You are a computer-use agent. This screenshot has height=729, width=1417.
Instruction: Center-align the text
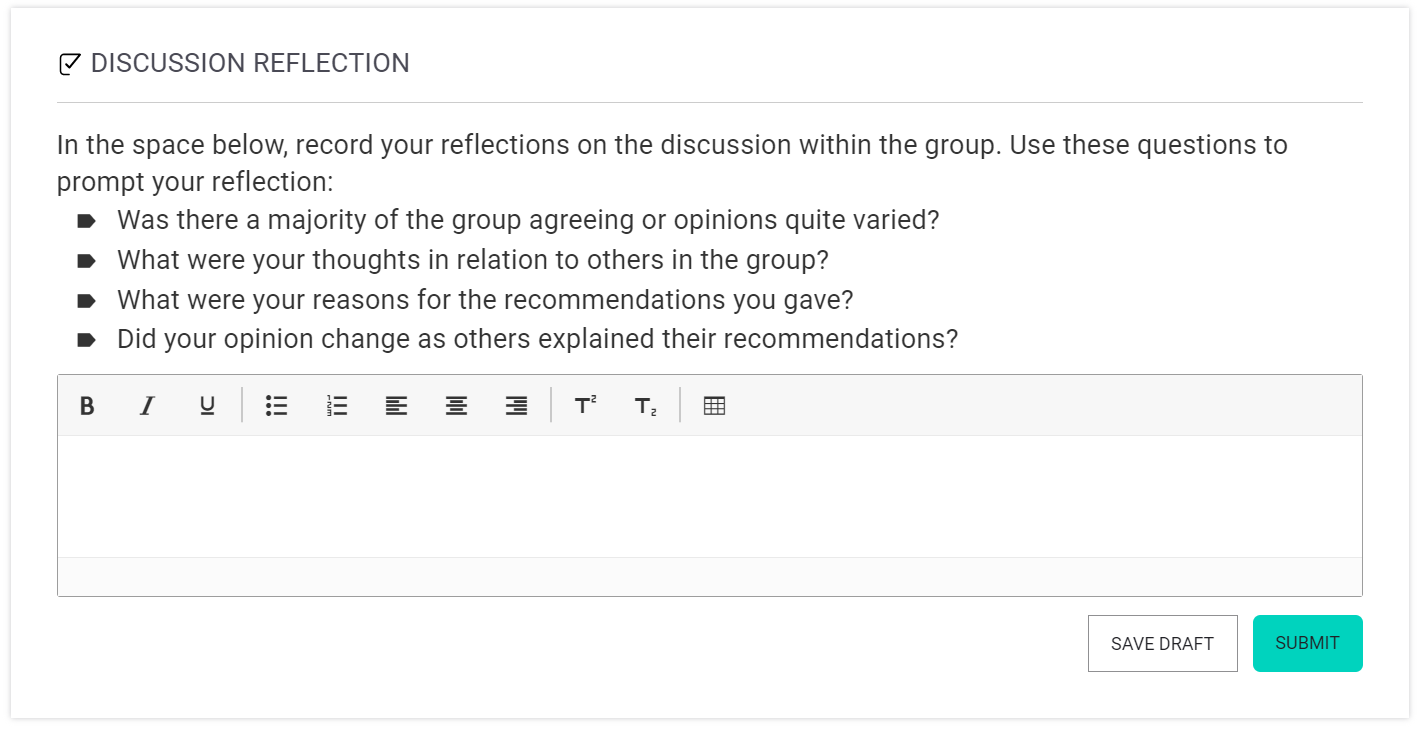tap(457, 406)
